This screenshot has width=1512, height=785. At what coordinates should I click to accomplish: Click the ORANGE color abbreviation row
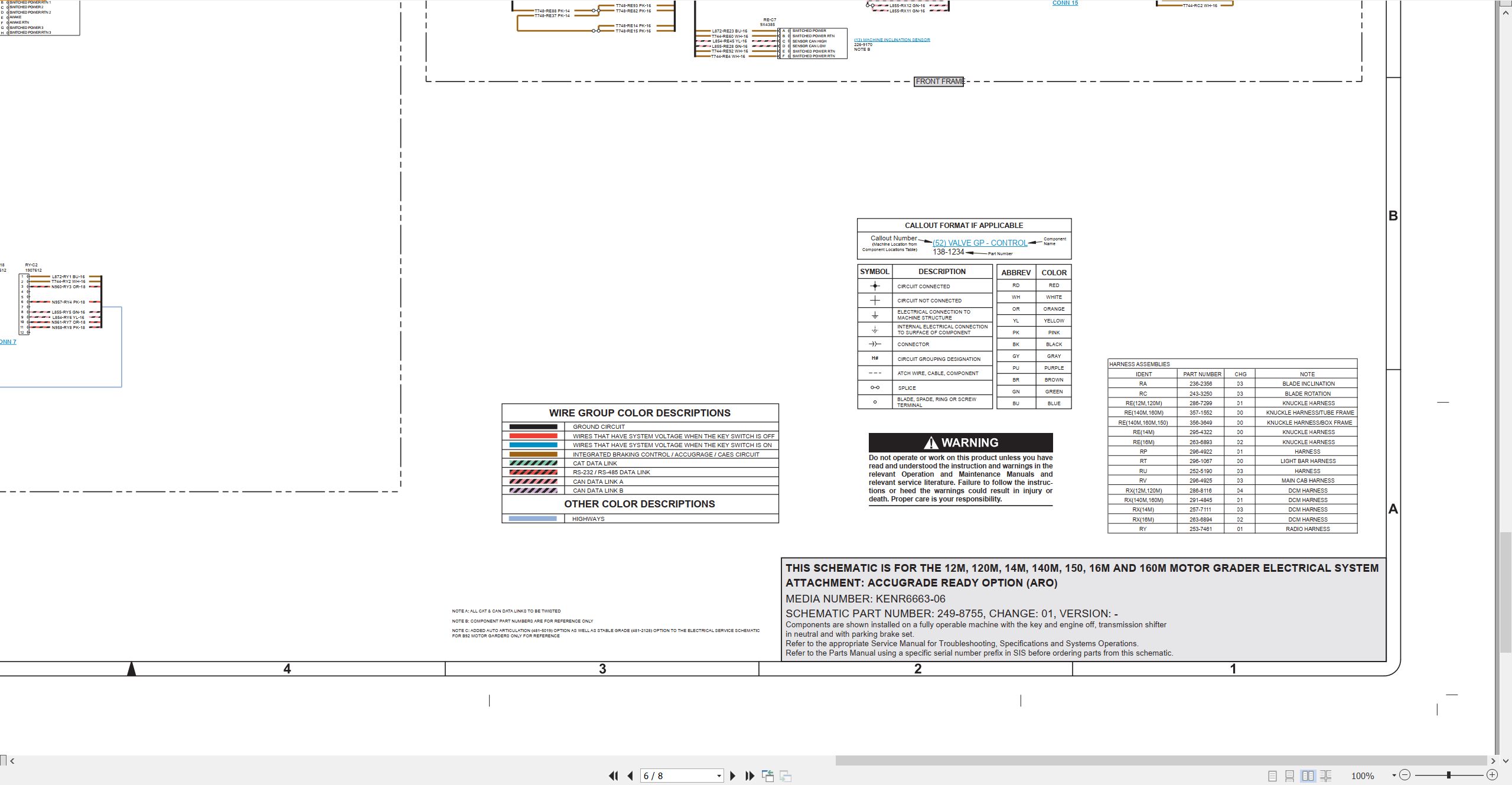click(x=1034, y=309)
